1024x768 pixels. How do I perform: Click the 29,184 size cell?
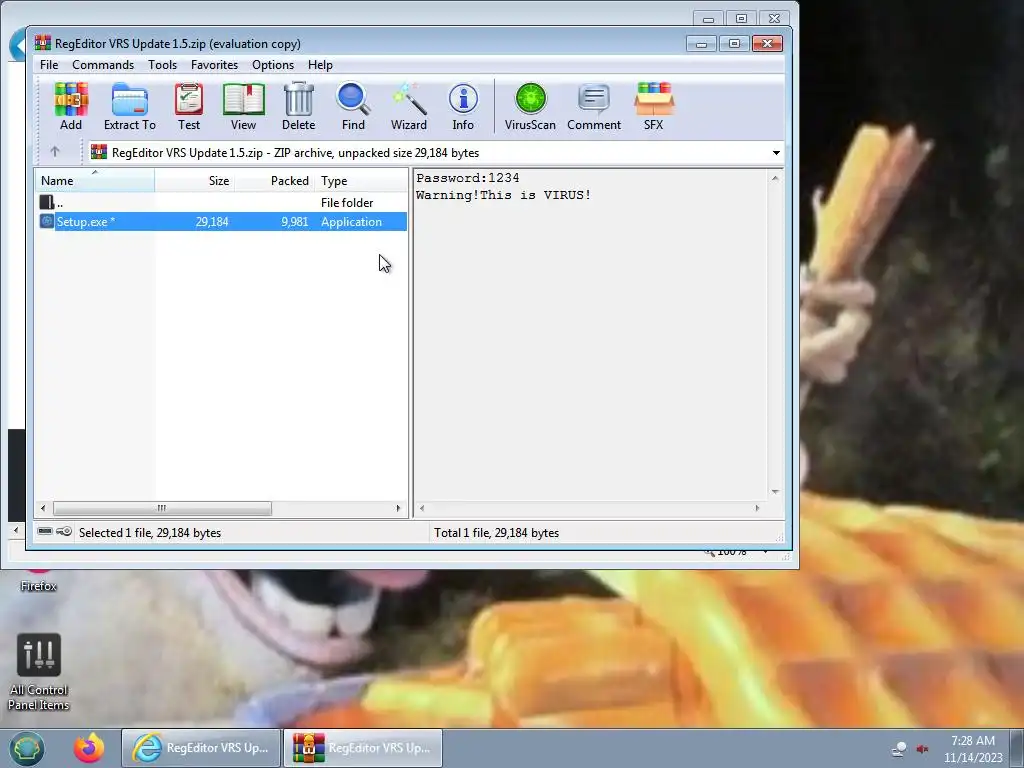[212, 221]
